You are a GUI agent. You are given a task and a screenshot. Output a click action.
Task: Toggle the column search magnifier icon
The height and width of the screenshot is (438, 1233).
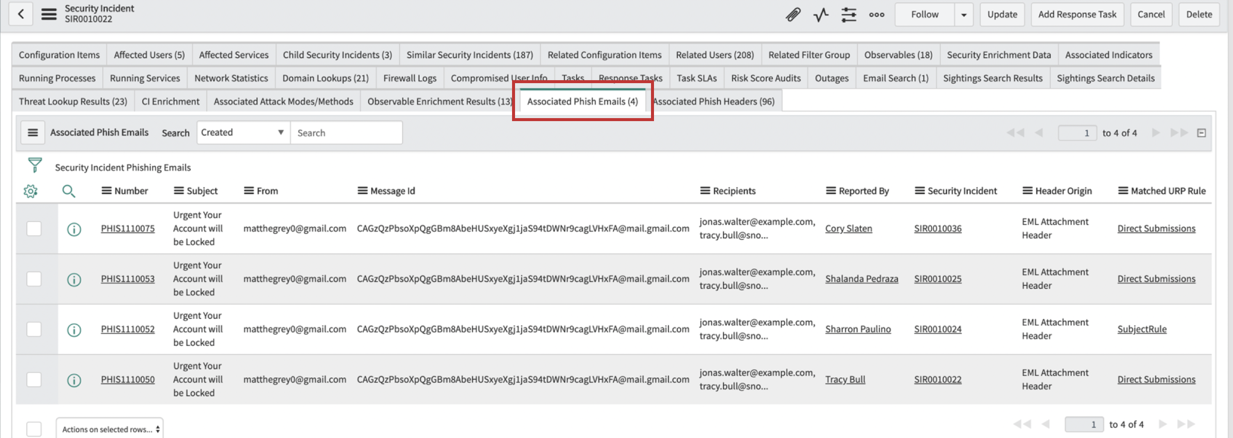pos(69,191)
